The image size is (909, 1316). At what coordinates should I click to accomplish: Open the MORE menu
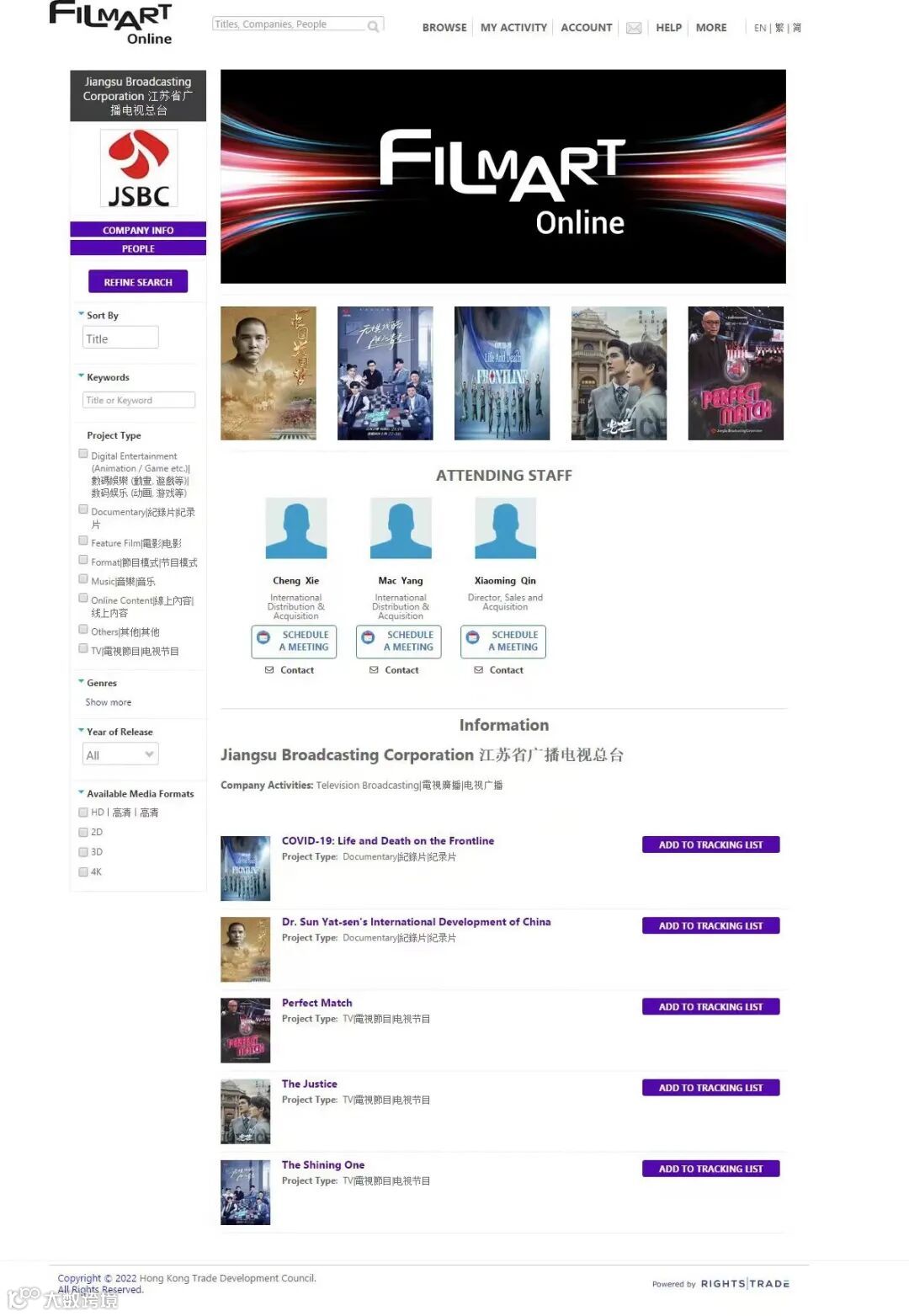(711, 28)
